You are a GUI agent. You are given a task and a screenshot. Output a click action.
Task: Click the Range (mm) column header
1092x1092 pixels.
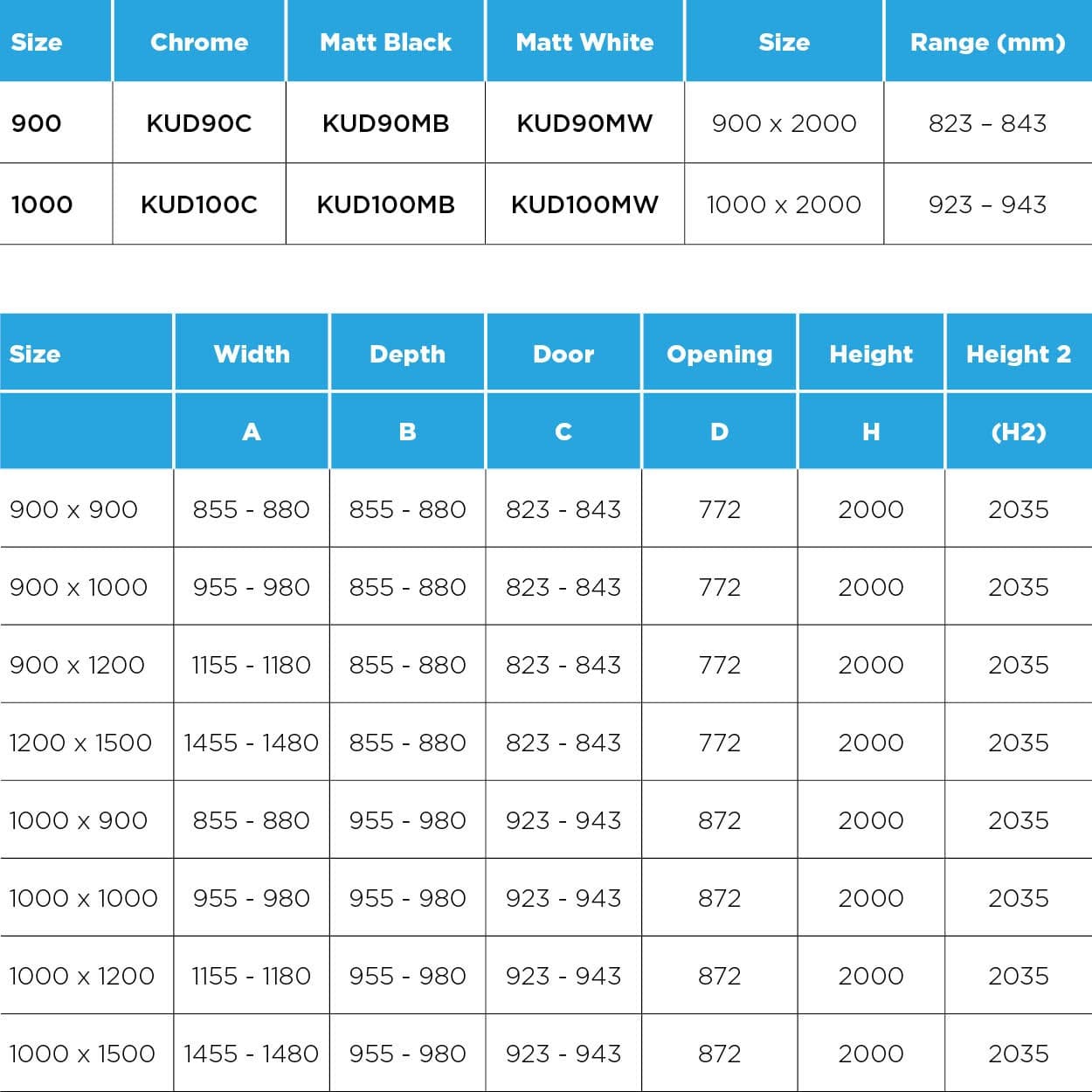pos(988,43)
